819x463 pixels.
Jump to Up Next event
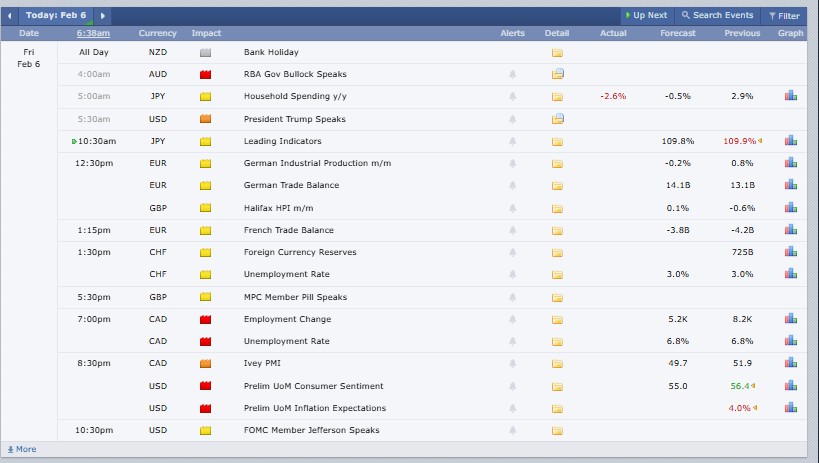pos(645,16)
